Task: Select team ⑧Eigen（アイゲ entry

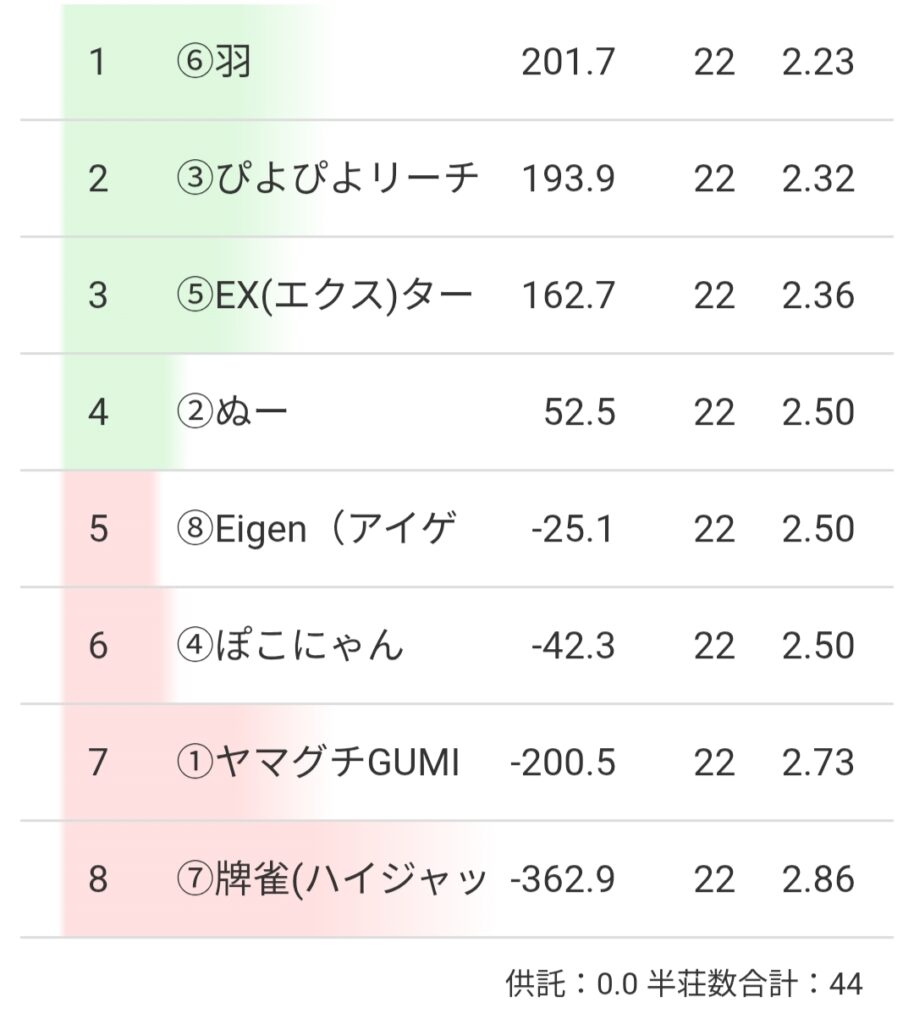Action: coord(316,529)
